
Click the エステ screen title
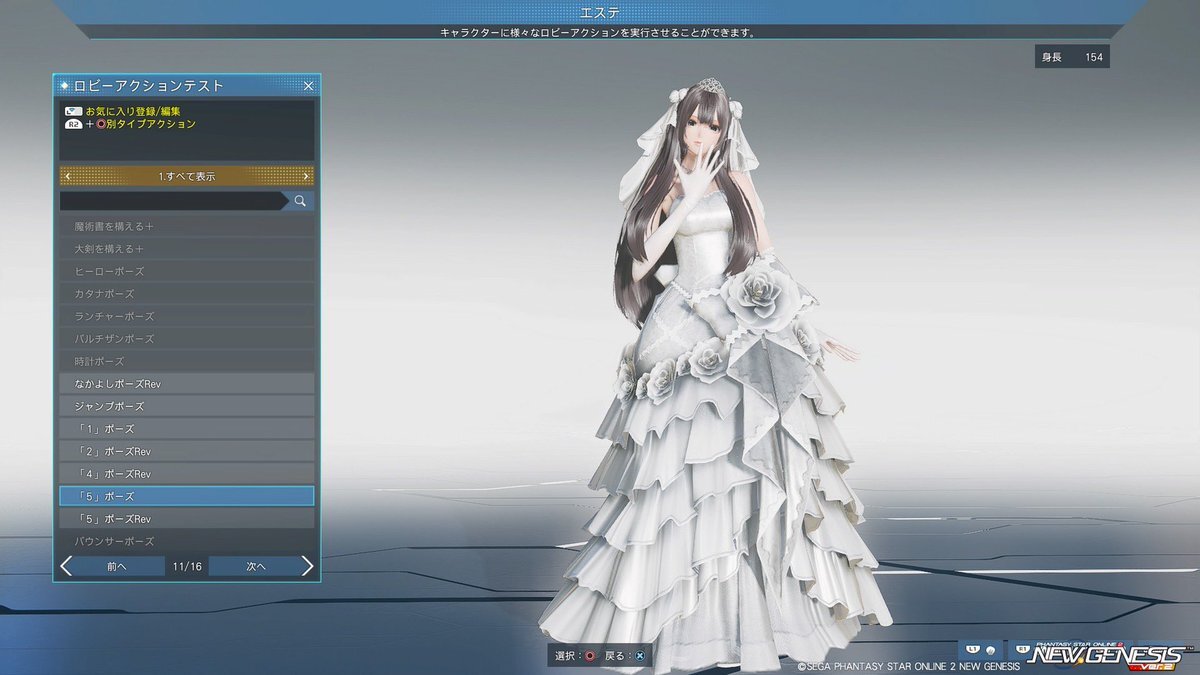click(599, 12)
